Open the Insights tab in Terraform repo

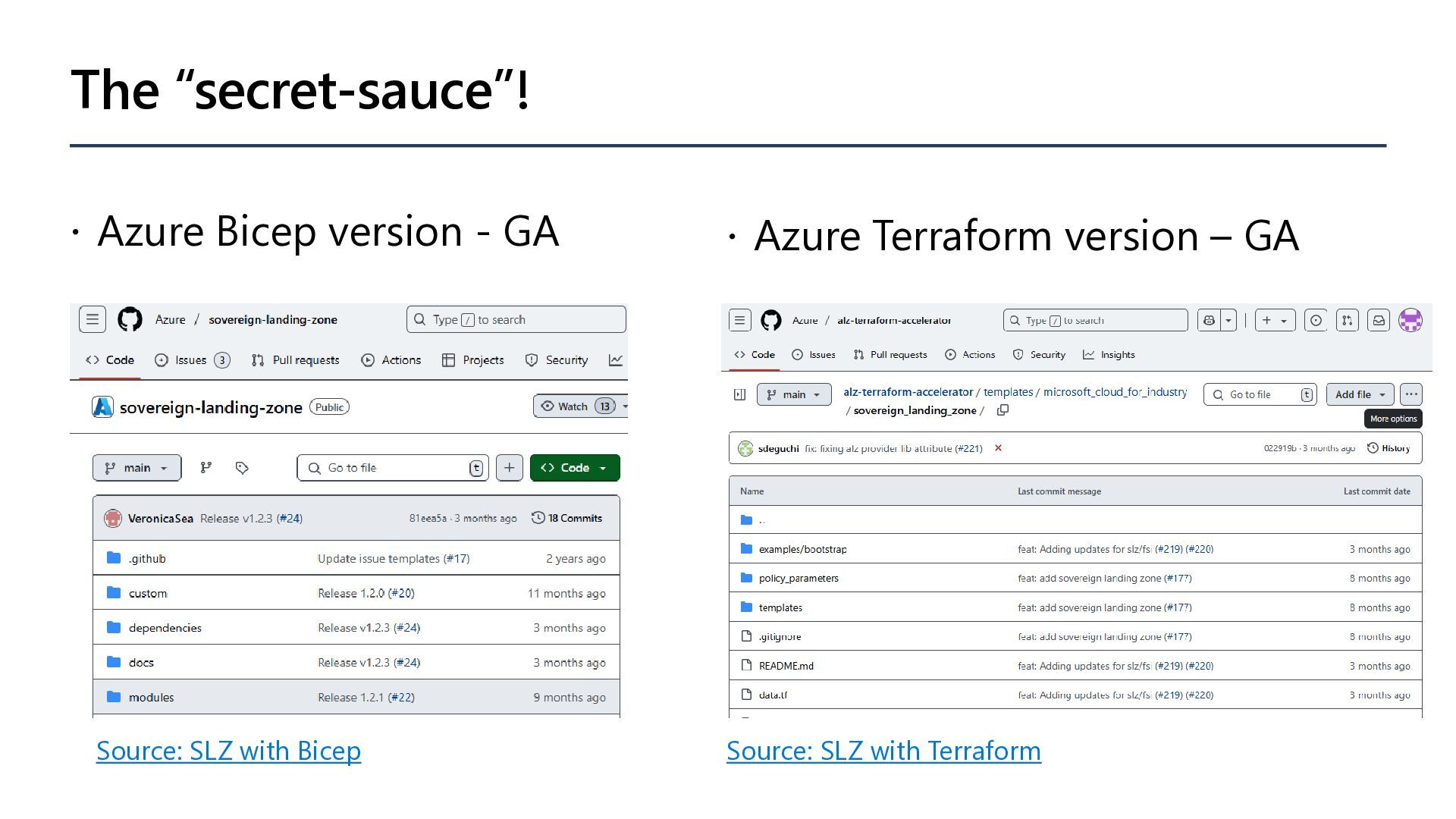click(x=1109, y=355)
